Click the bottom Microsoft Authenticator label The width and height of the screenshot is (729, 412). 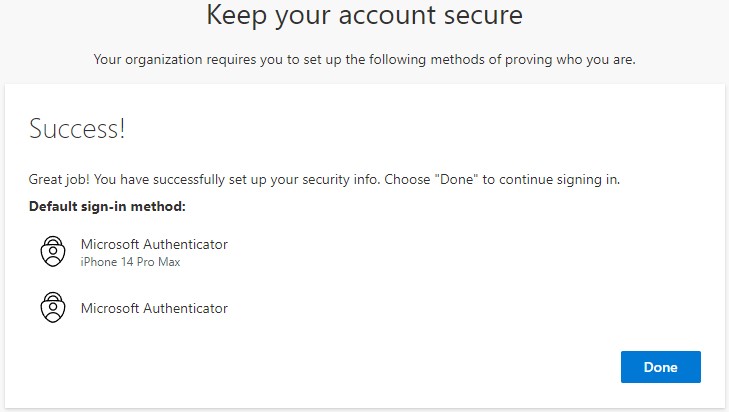(154, 308)
